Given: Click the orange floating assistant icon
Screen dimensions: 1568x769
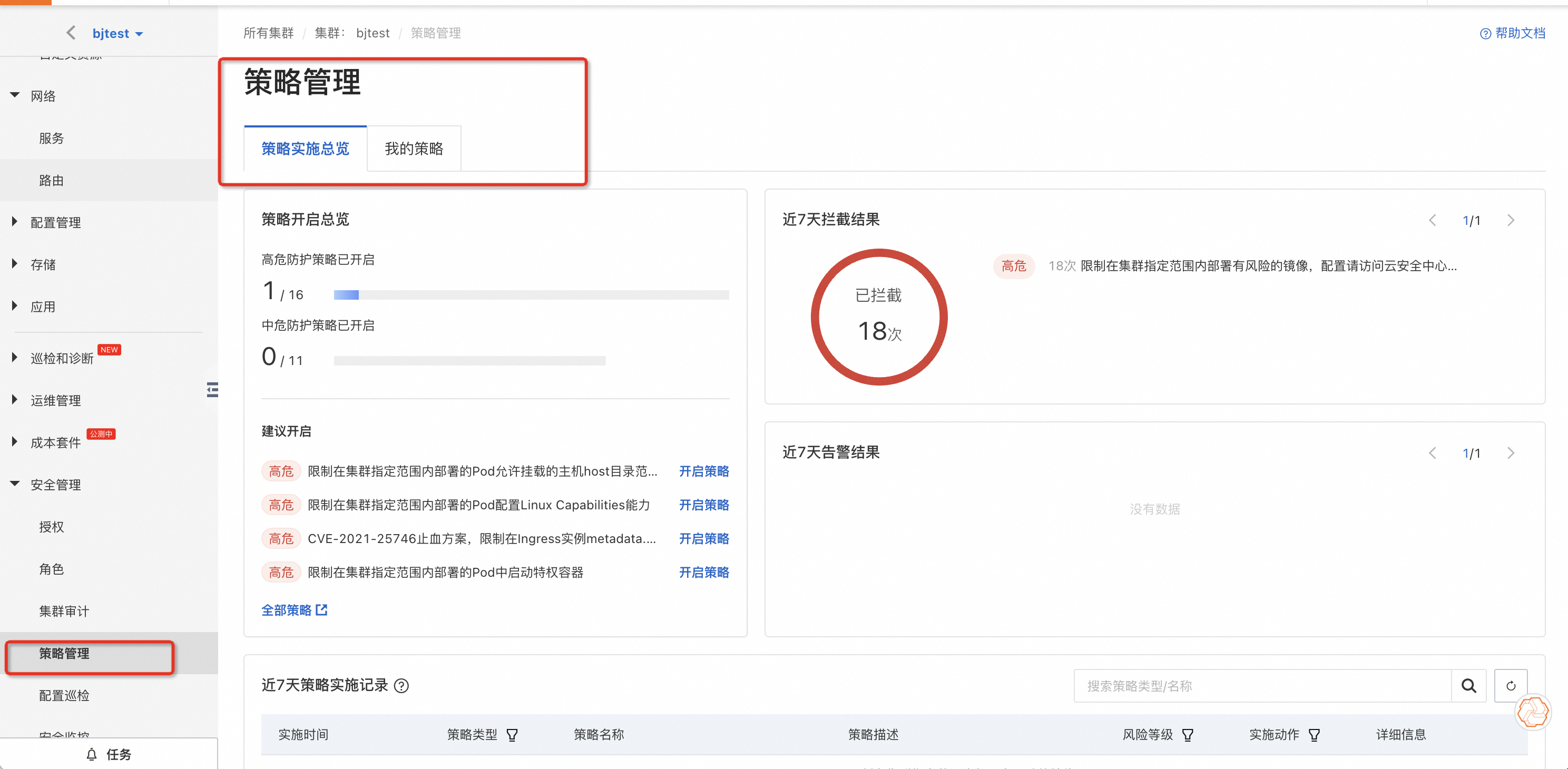Looking at the screenshot, I should pos(1532,712).
